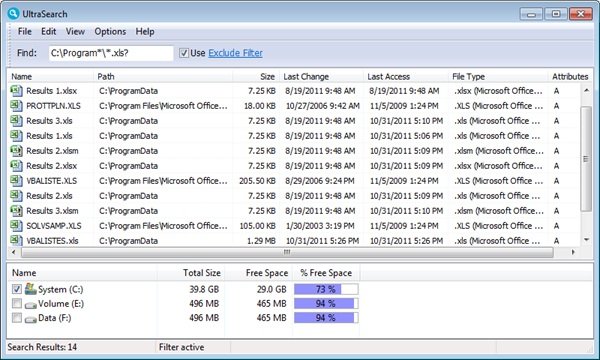Click the PROTTPLN.XLS file icon
Image resolution: width=600 pixels, height=360 pixels.
[16, 106]
